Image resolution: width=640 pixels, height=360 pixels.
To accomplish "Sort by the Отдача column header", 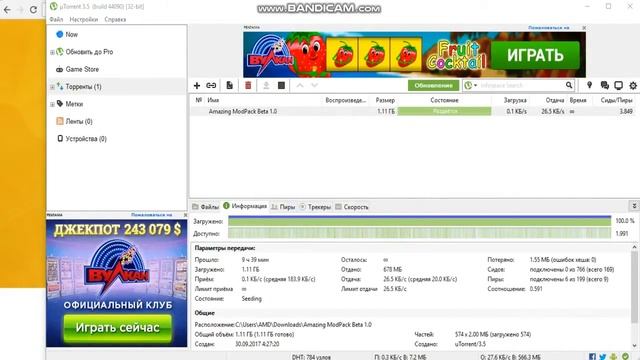I will coord(555,100).
